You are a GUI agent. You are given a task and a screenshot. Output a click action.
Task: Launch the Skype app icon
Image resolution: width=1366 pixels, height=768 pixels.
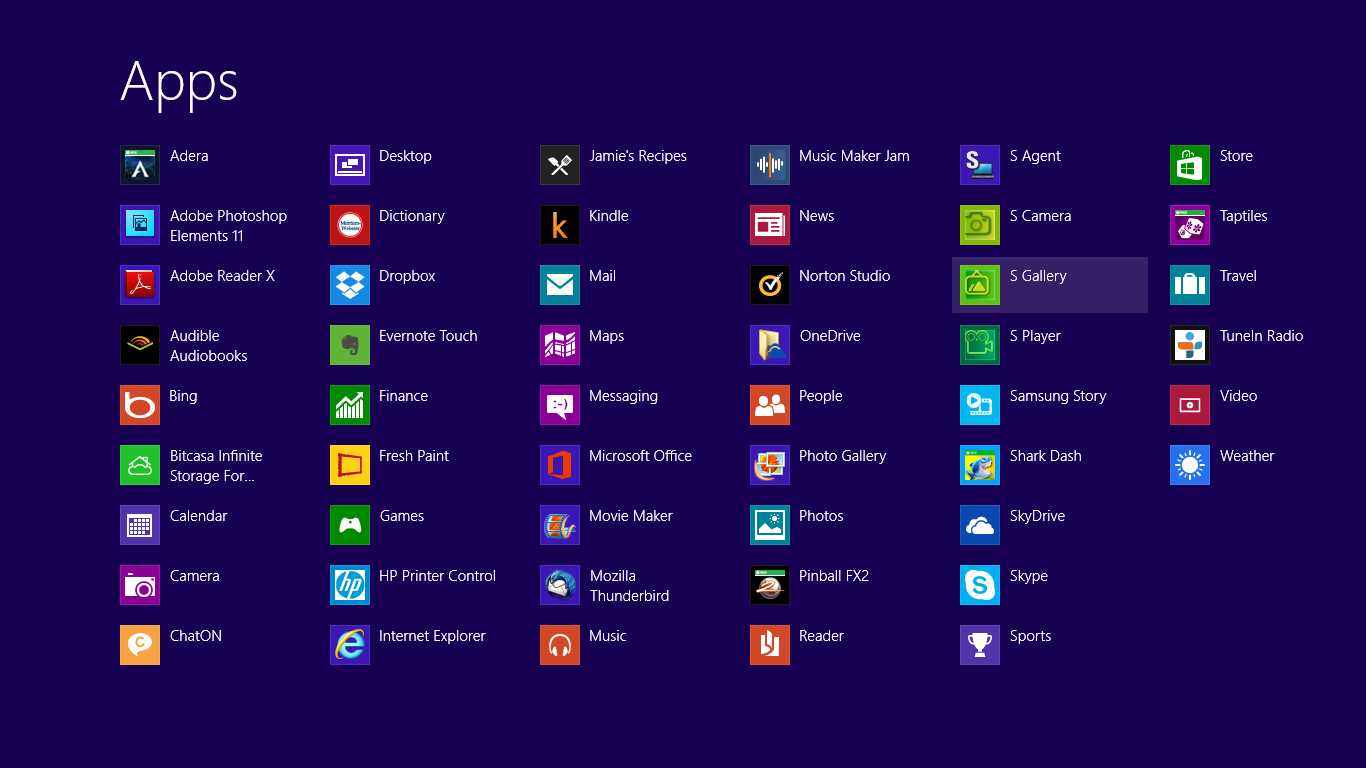980,585
